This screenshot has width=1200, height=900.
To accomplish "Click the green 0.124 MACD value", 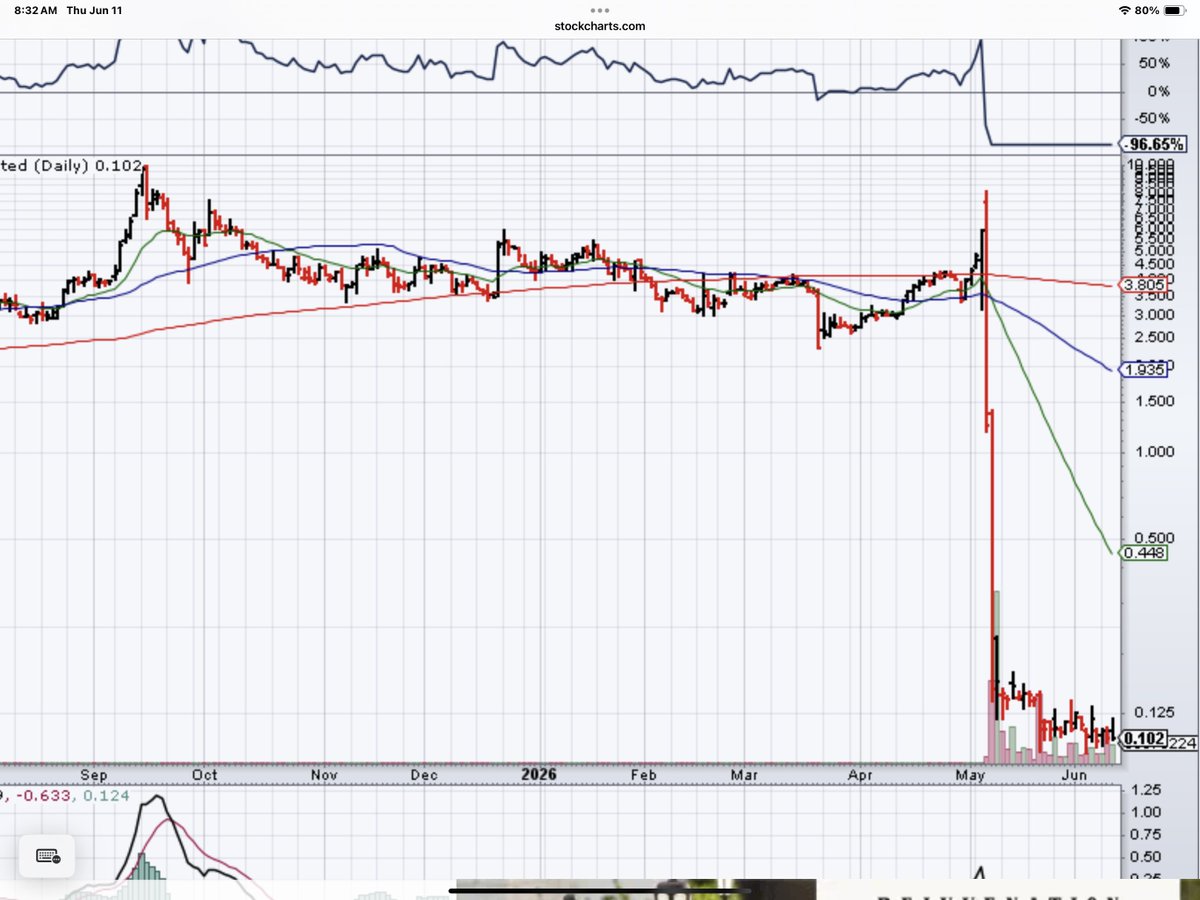I will 104,795.
